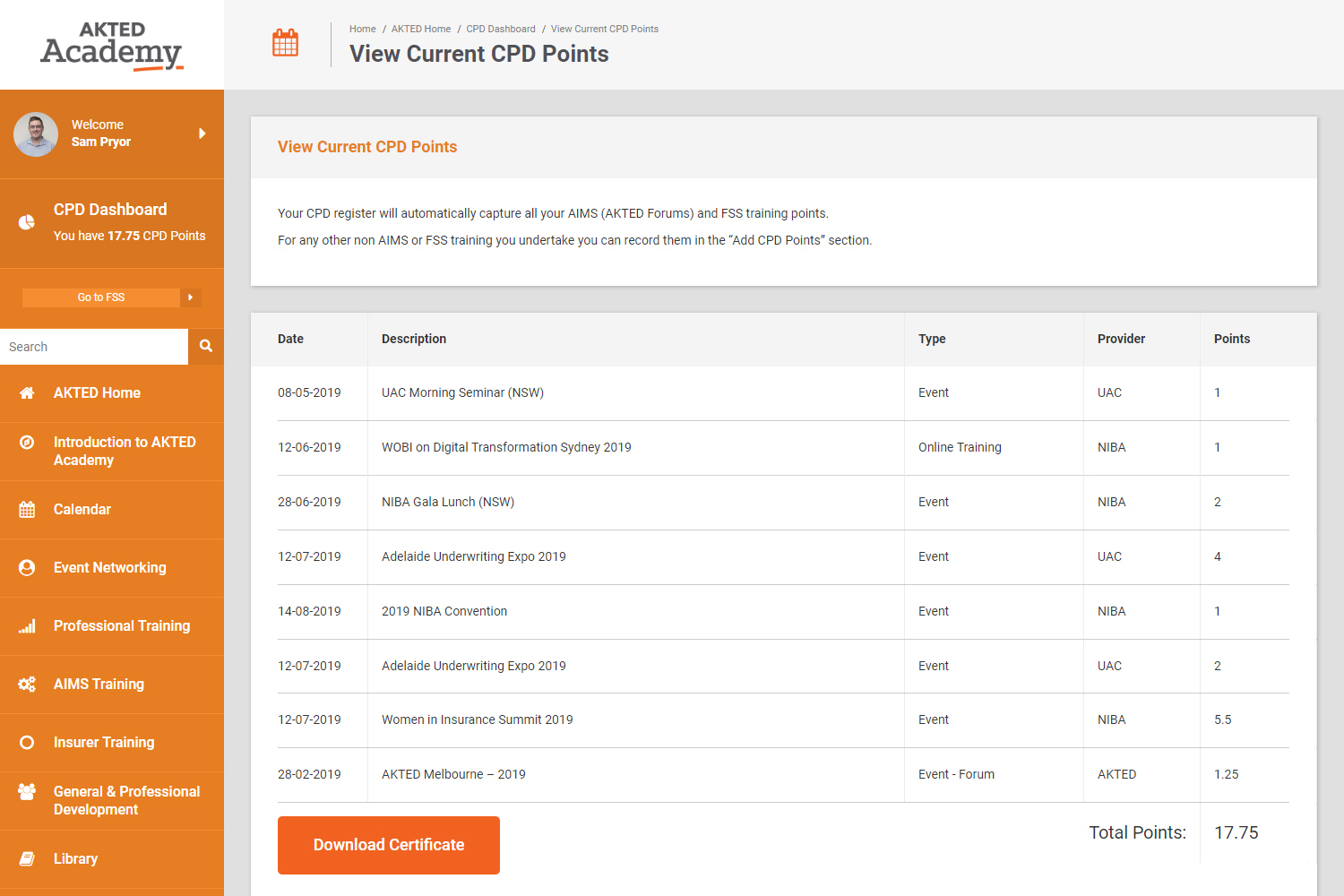Click Event - Forum type cell
This screenshot has width=1344, height=896.
(956, 774)
